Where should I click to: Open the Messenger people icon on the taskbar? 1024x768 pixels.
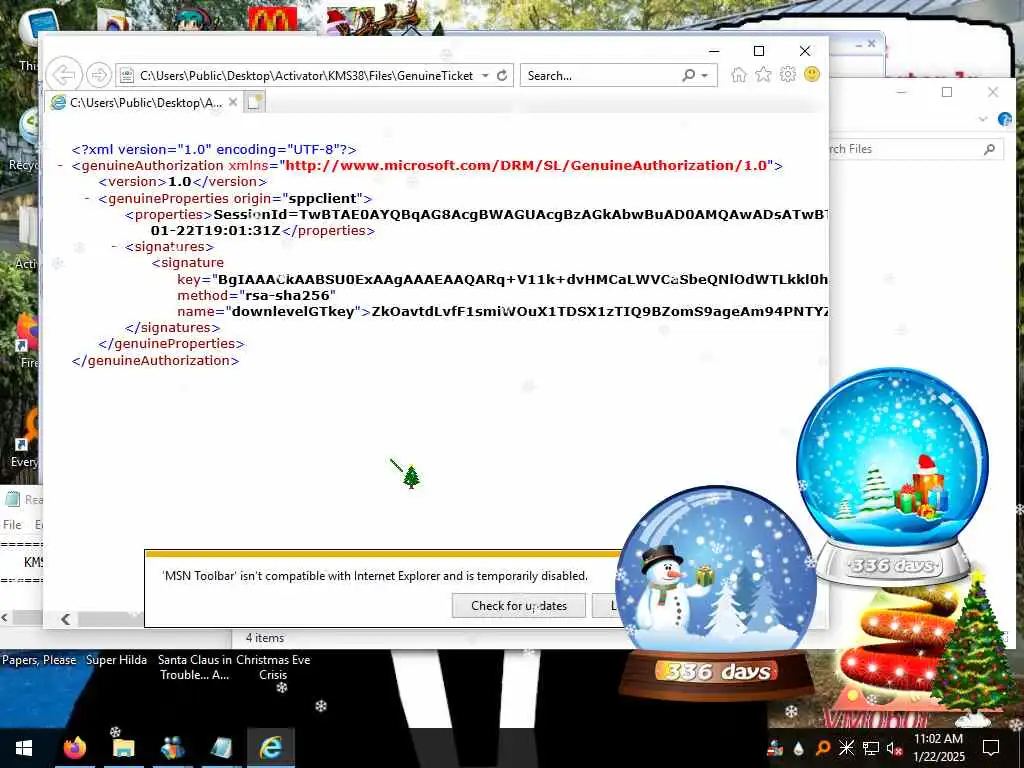(172, 748)
